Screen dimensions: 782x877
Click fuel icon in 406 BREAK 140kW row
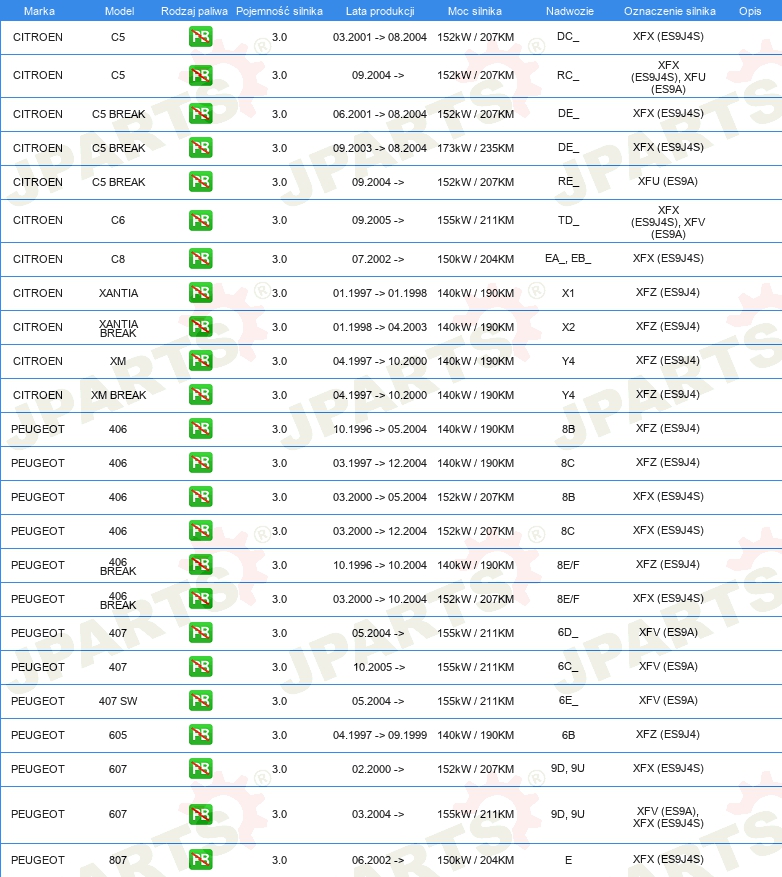[200, 565]
